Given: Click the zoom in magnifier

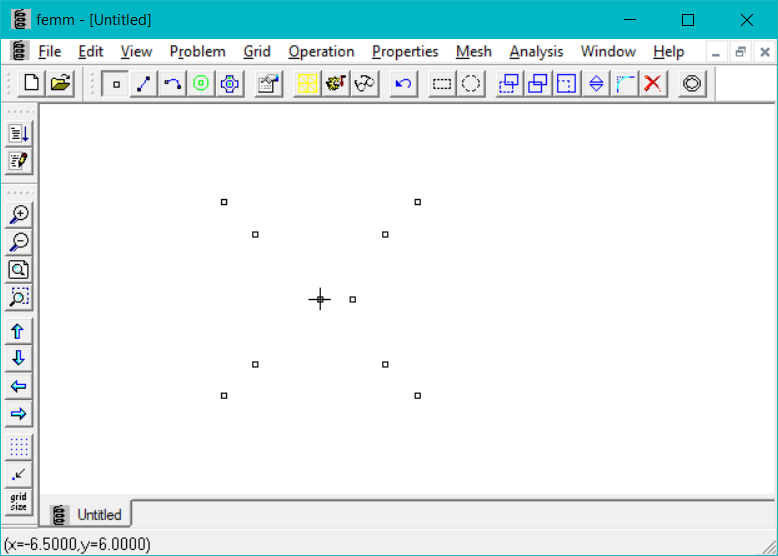Looking at the screenshot, I should point(19,215).
